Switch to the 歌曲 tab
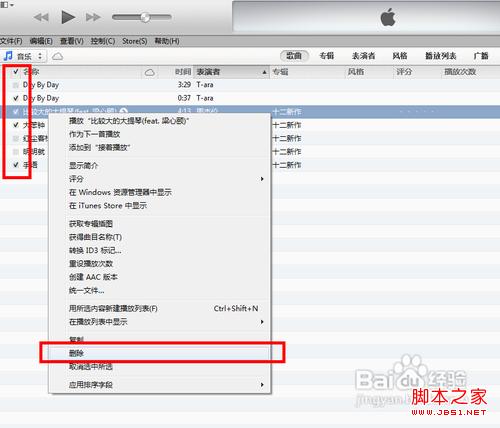 [294, 56]
